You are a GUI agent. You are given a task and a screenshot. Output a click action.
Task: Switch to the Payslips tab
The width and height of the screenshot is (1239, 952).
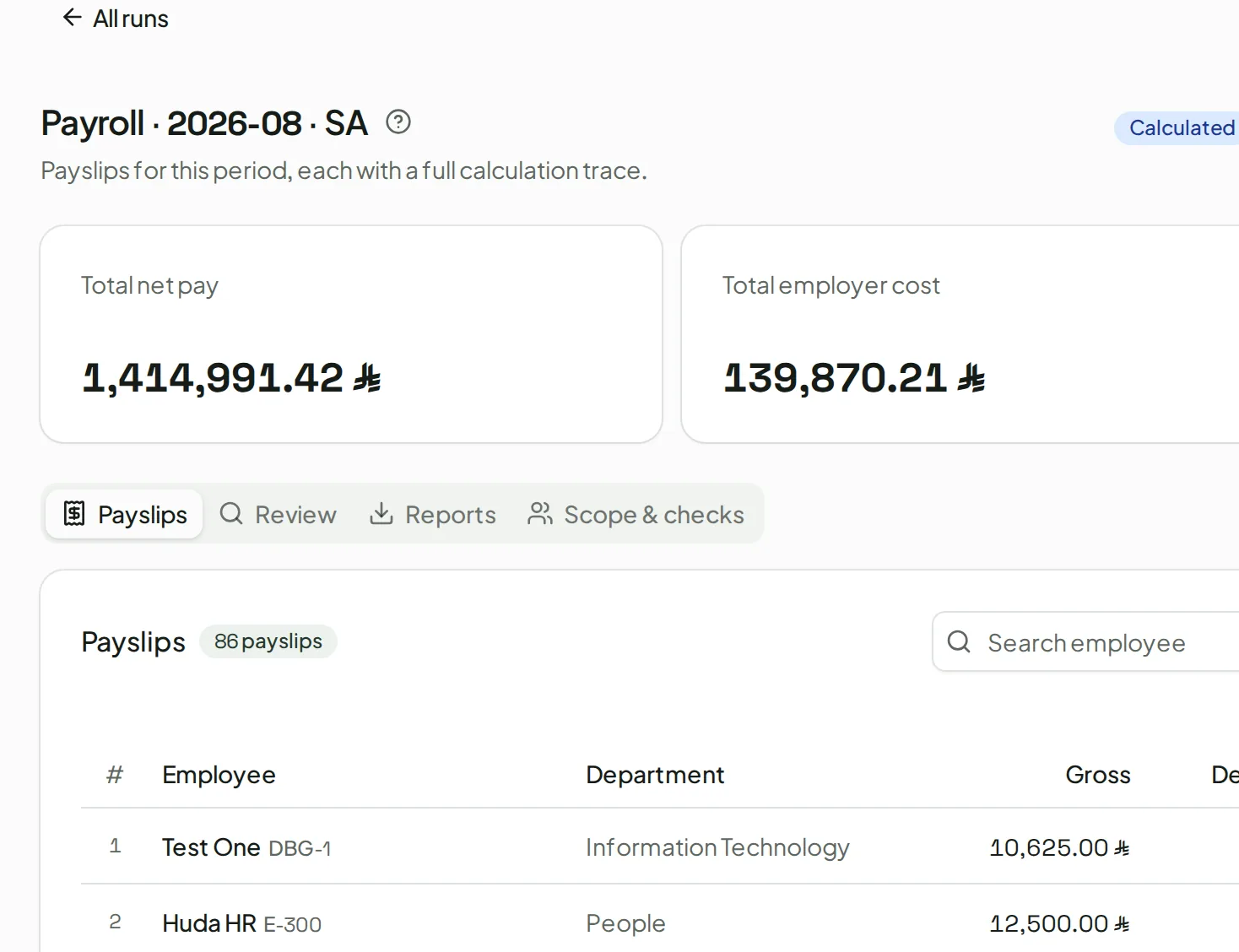[x=125, y=514]
